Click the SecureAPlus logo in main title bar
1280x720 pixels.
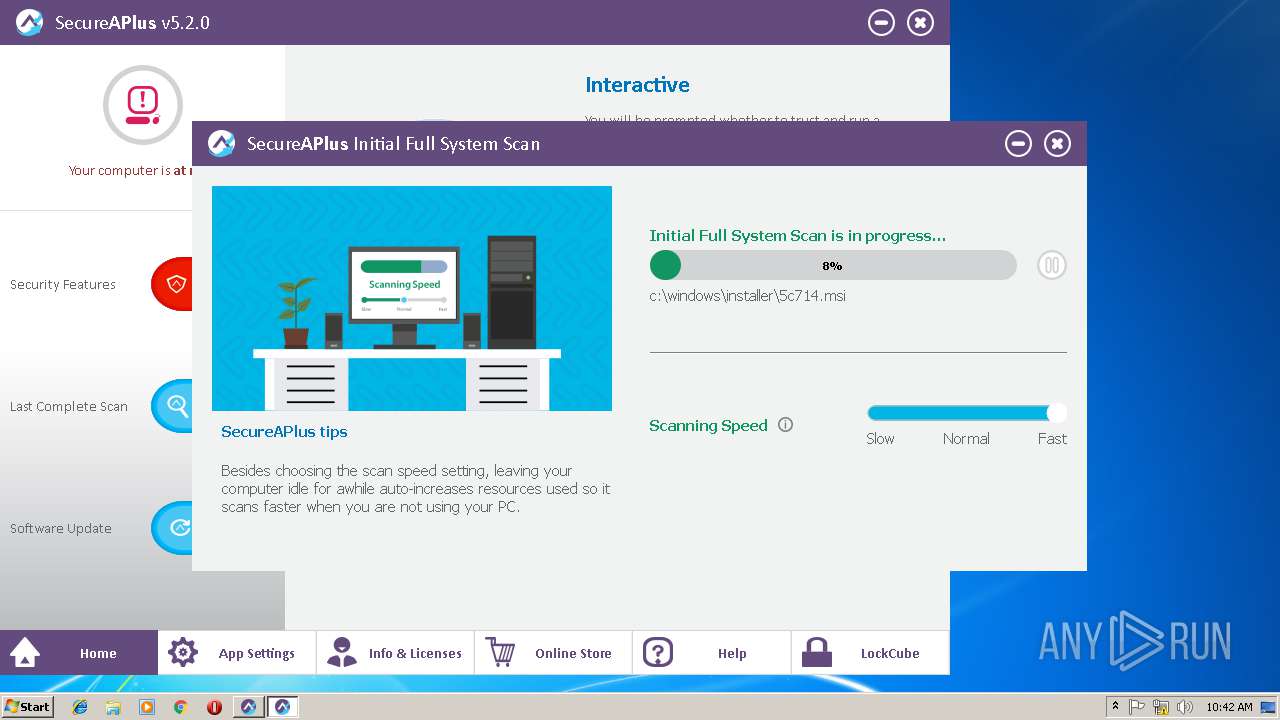tap(29, 22)
